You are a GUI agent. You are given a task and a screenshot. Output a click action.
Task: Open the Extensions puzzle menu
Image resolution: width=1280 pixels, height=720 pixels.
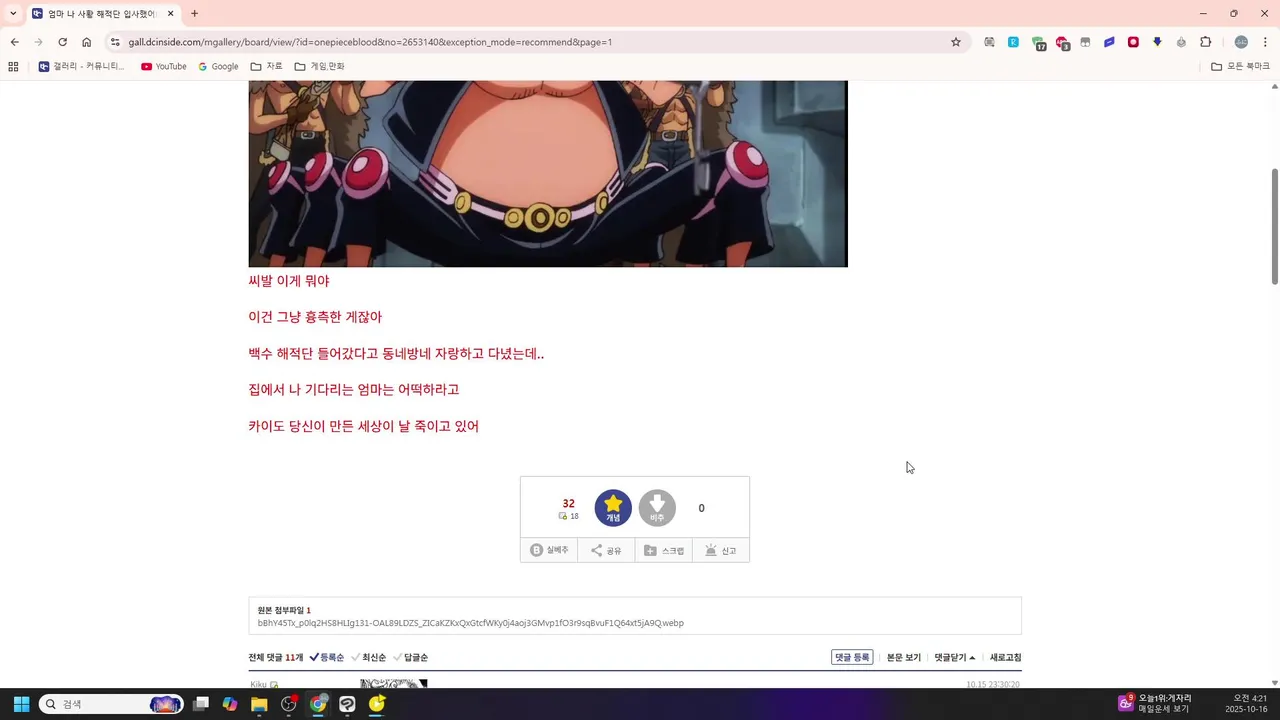click(1205, 42)
